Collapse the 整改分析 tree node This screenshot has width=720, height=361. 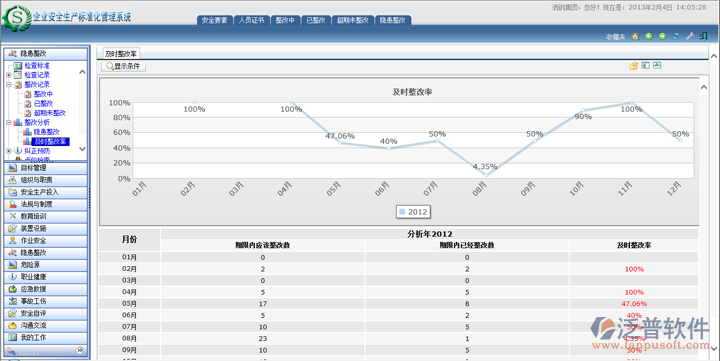(9, 123)
